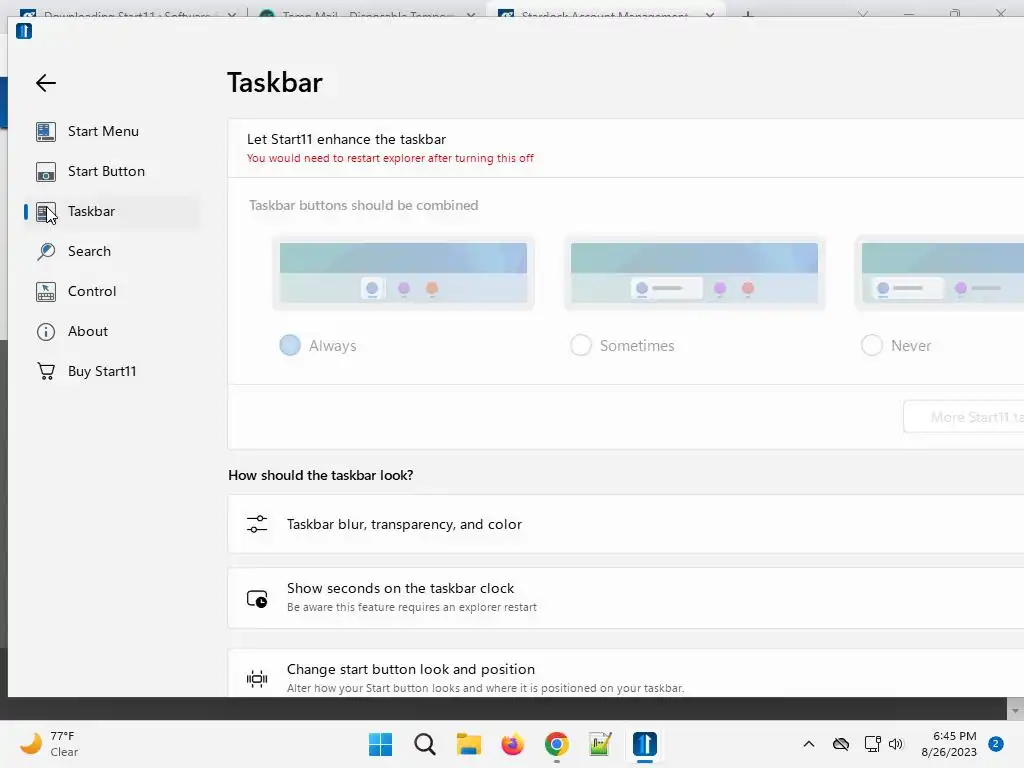The image size is (1024, 768).
Task: Open the About page
Action: [111, 331]
